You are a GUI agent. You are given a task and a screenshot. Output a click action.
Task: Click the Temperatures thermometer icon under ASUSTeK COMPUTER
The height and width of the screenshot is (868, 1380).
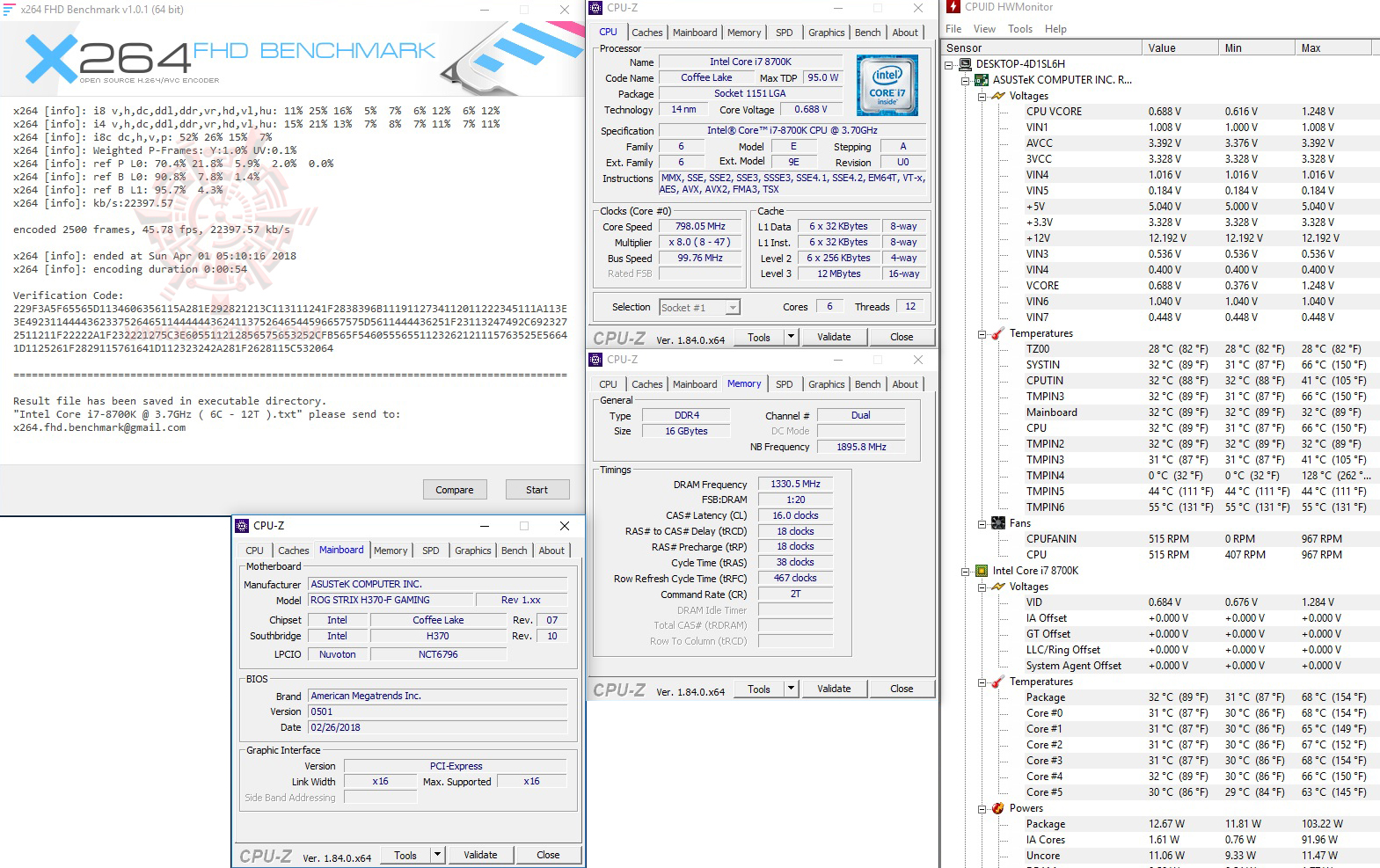click(998, 333)
